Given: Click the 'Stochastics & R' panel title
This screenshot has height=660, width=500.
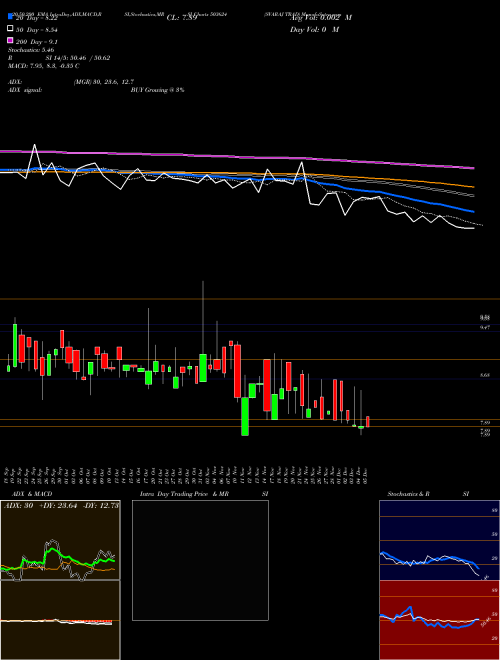Looking at the screenshot, I should point(408,494).
